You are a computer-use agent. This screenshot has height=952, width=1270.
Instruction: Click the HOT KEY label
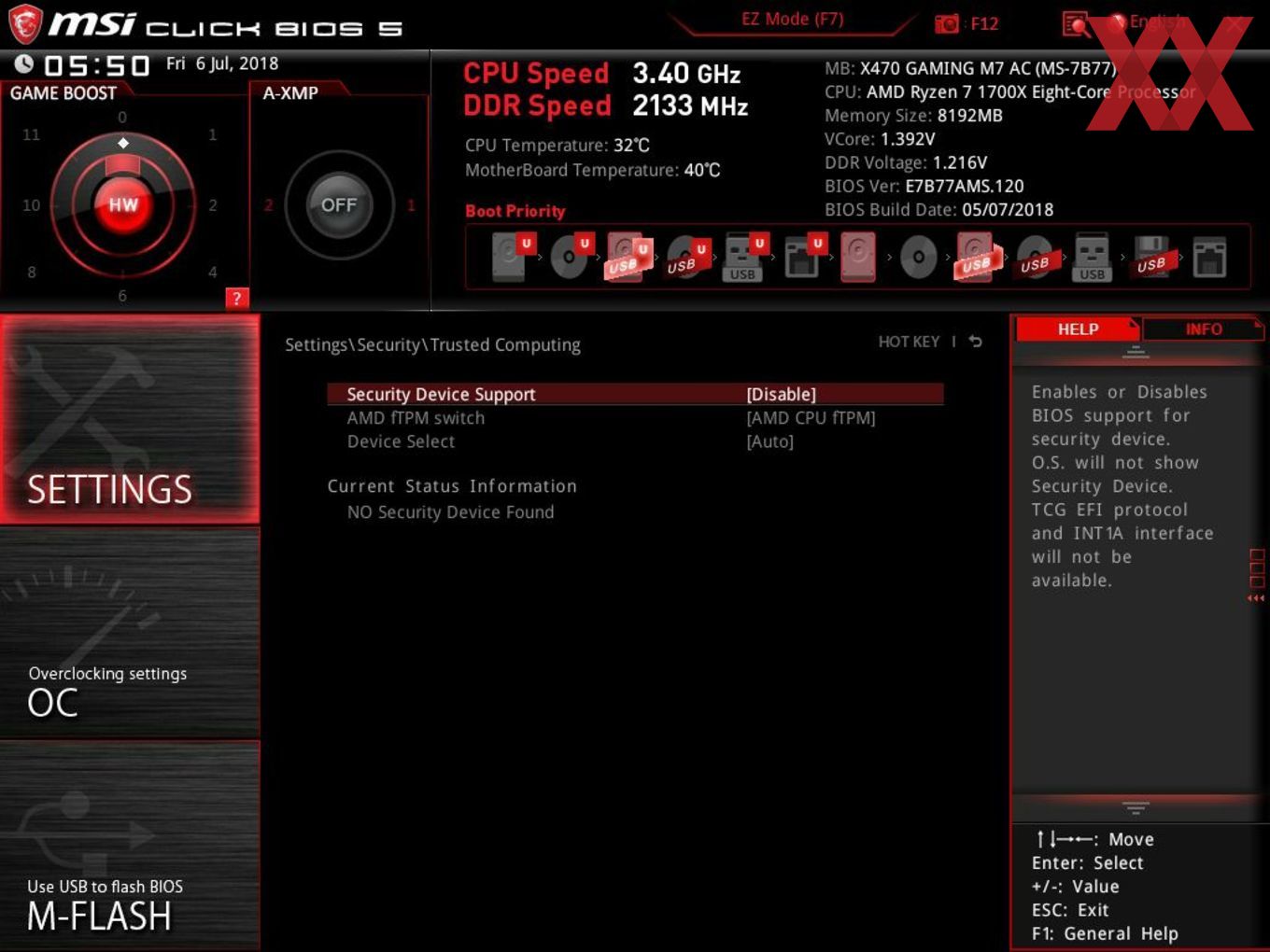(x=909, y=342)
